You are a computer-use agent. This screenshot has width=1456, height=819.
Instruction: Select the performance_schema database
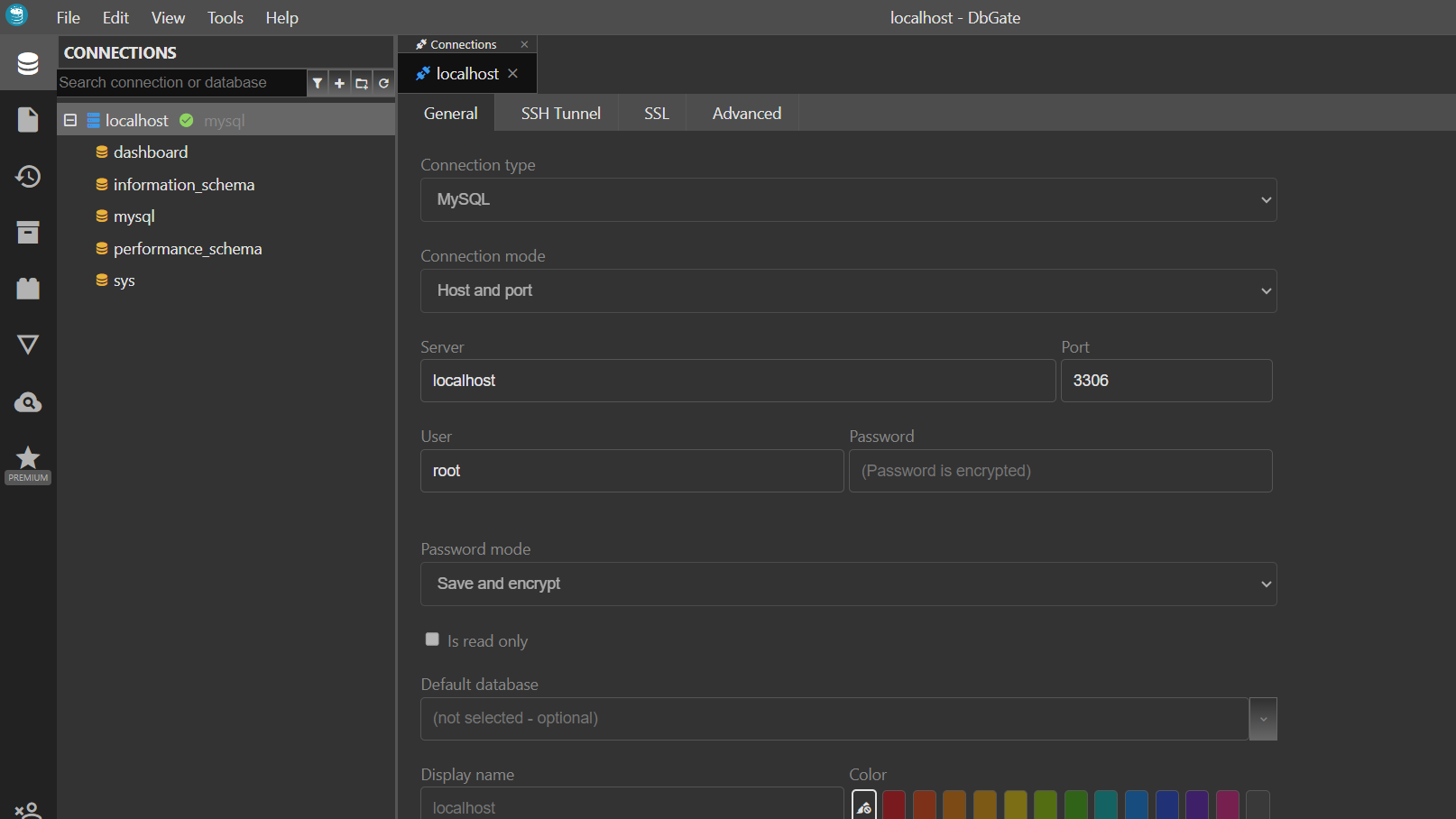(187, 249)
